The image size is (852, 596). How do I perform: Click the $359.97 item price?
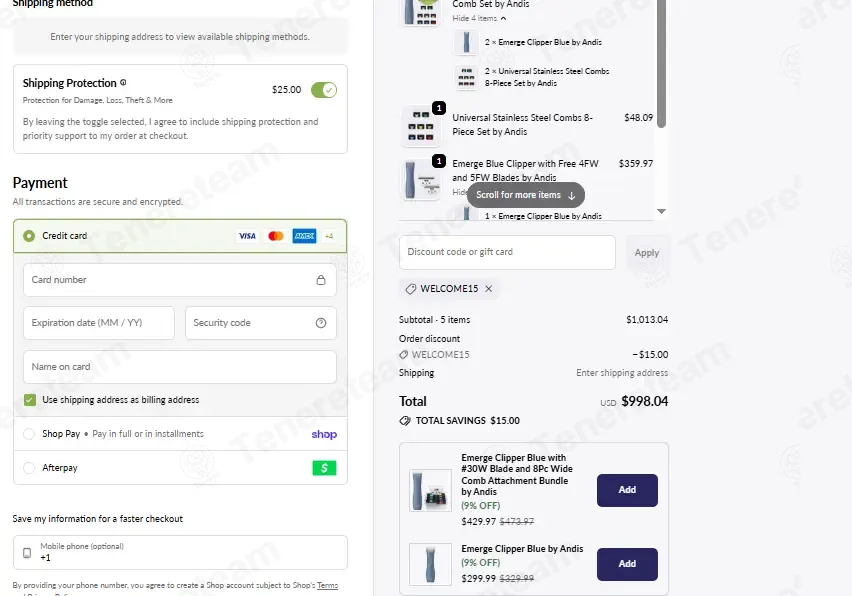point(636,164)
